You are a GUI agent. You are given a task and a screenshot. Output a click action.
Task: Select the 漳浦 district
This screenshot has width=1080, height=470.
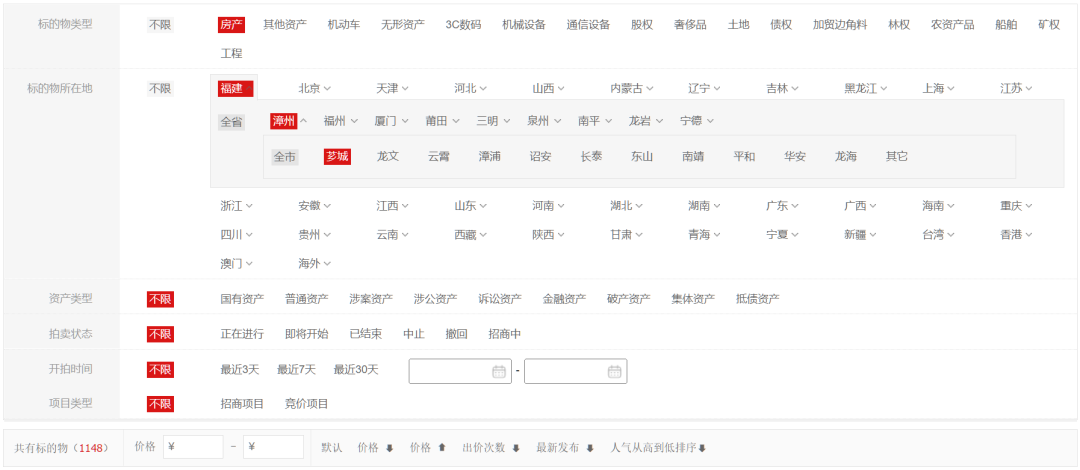490,156
